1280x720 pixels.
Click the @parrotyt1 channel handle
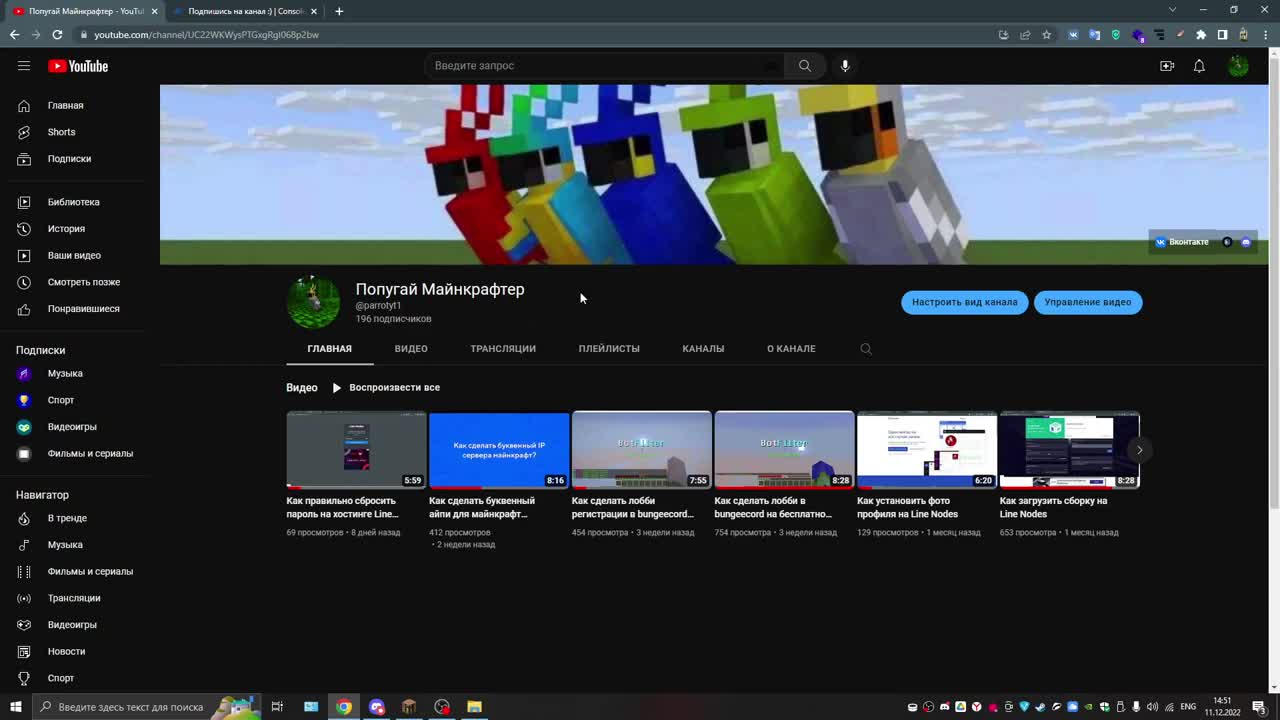click(378, 306)
